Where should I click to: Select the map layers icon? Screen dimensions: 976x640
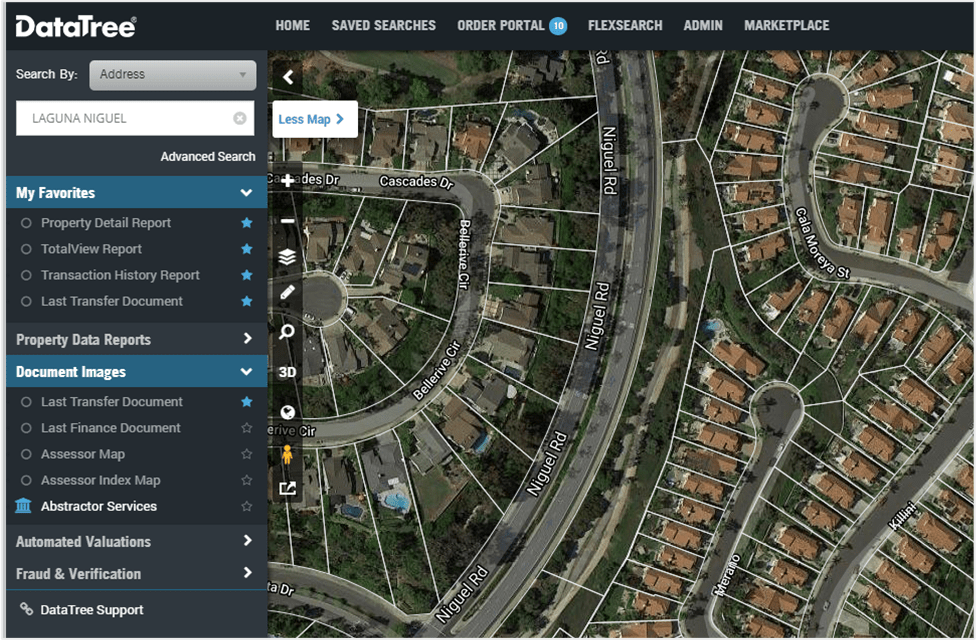[x=287, y=254]
